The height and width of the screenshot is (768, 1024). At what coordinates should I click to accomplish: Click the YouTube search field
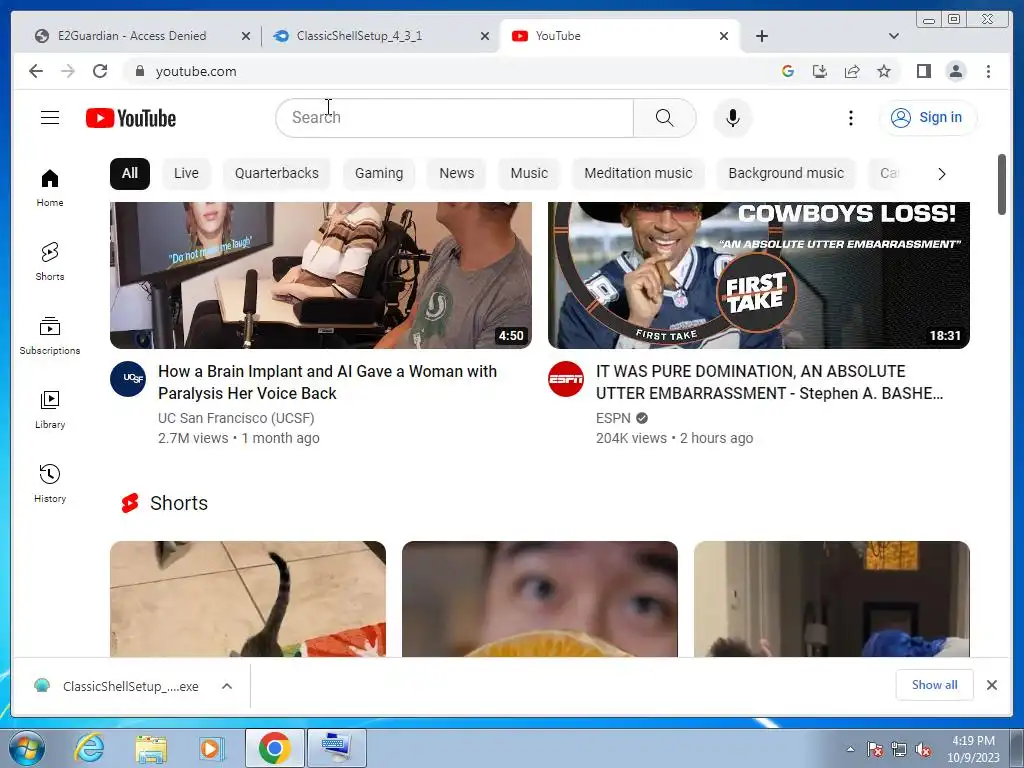tap(455, 118)
